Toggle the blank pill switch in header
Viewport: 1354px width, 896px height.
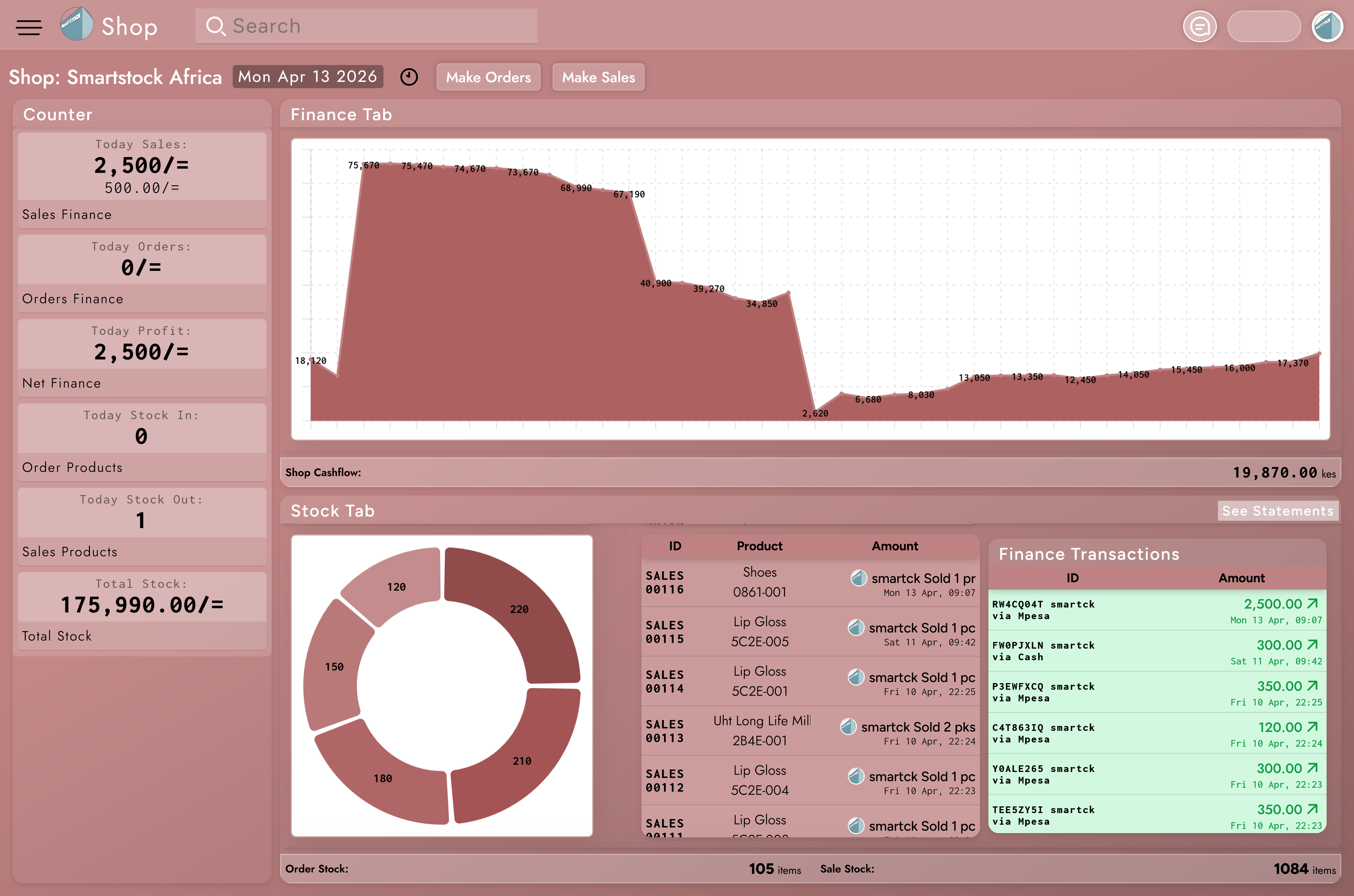tap(1264, 26)
